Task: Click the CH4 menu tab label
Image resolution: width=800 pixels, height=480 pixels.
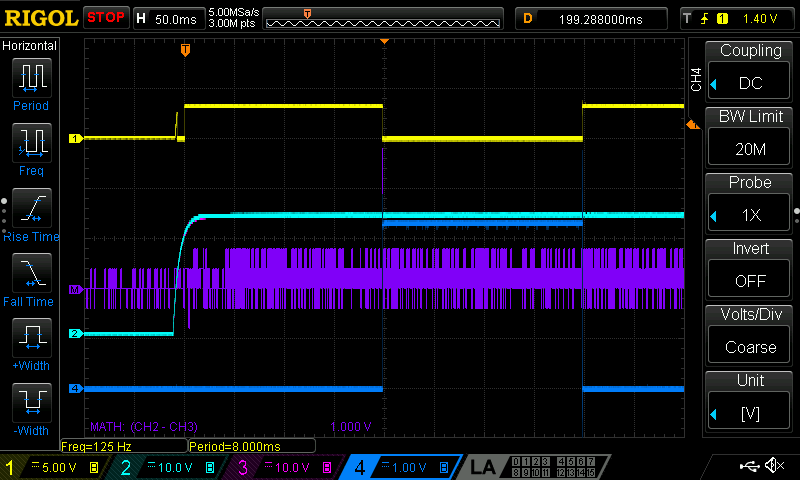Action: tap(696, 79)
